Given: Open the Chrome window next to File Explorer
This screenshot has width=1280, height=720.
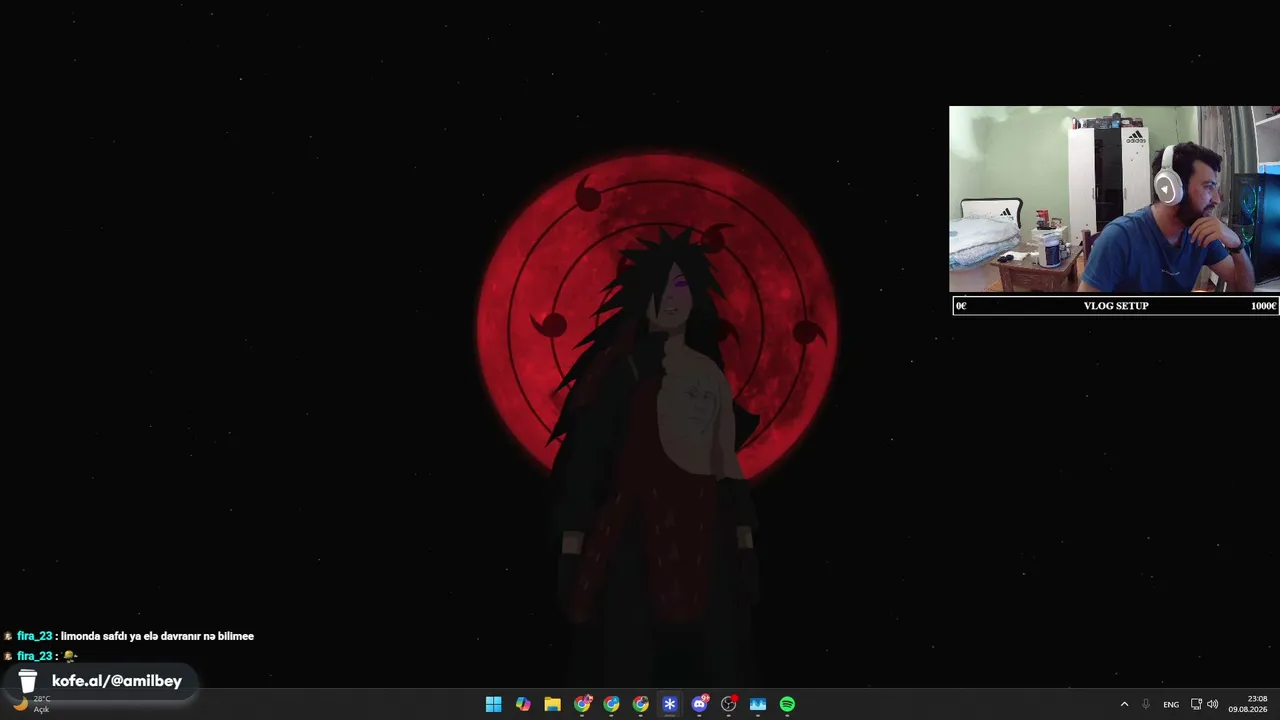Looking at the screenshot, I should [x=582, y=704].
